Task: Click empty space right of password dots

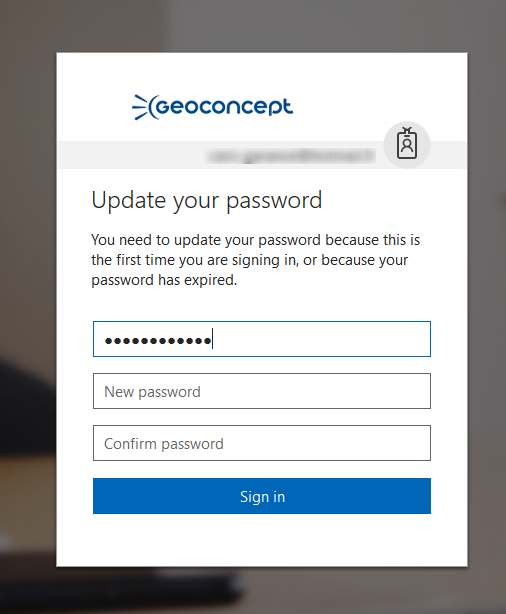Action: point(321,339)
